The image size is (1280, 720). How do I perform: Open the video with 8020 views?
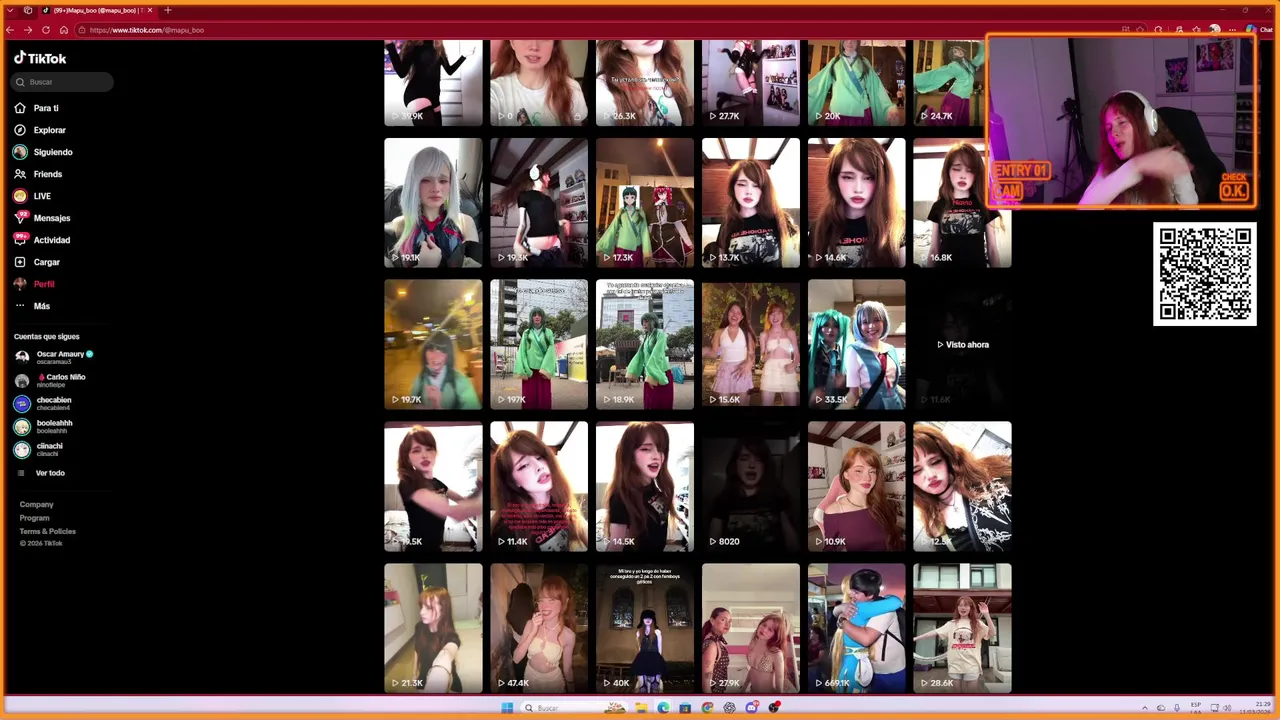pos(751,486)
